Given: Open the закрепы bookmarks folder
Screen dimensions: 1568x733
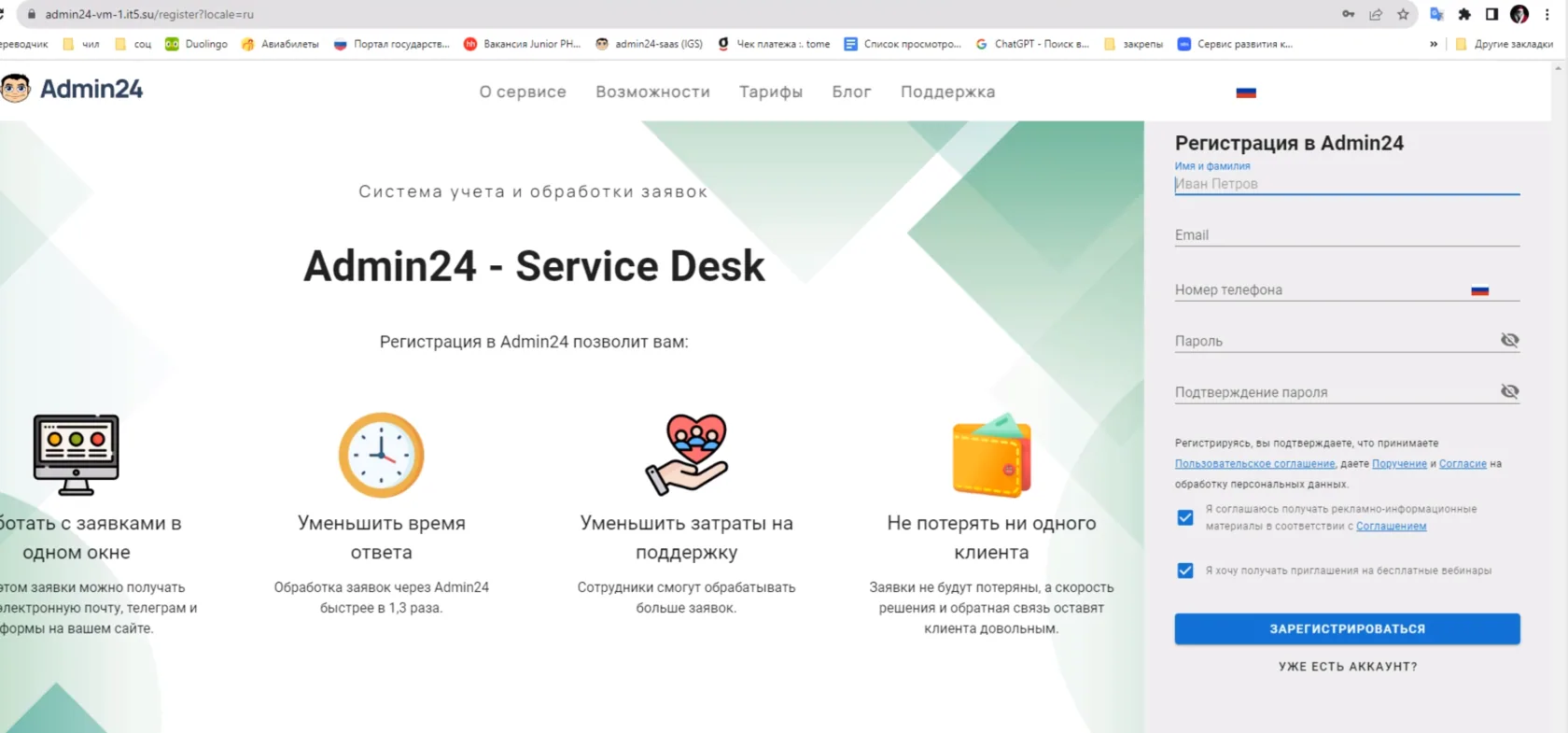Looking at the screenshot, I should pos(1133,44).
